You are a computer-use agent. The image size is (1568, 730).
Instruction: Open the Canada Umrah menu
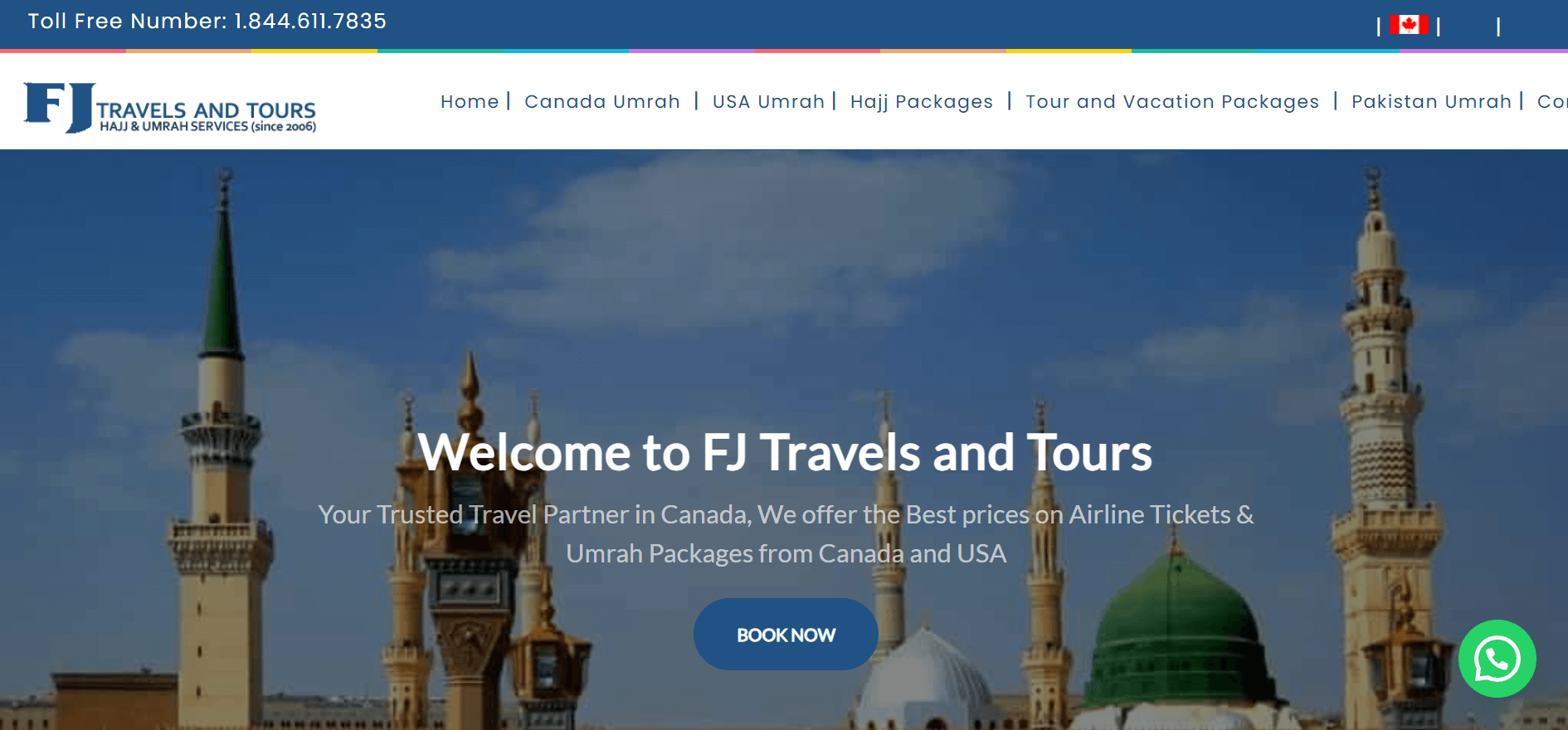click(602, 101)
